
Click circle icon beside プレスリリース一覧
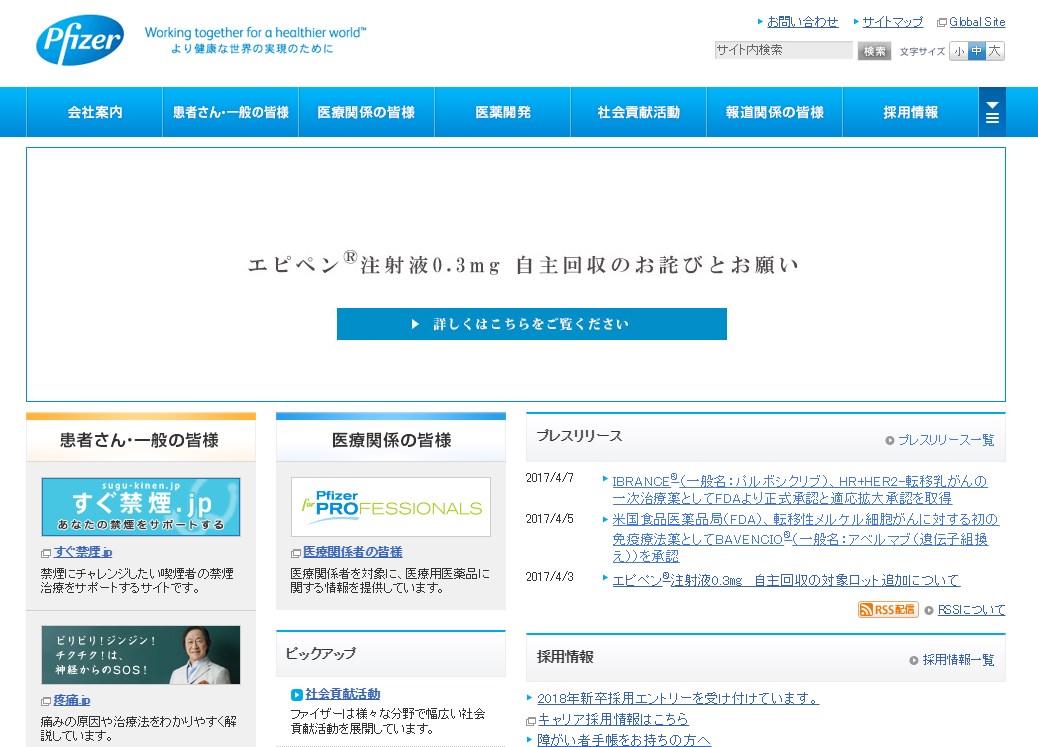(890, 440)
